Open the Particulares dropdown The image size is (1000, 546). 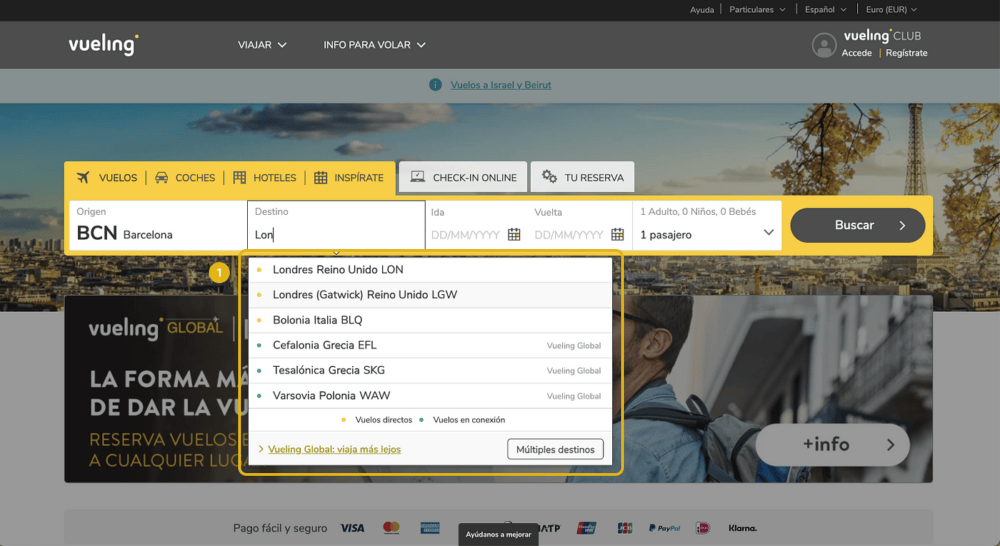[x=757, y=10]
